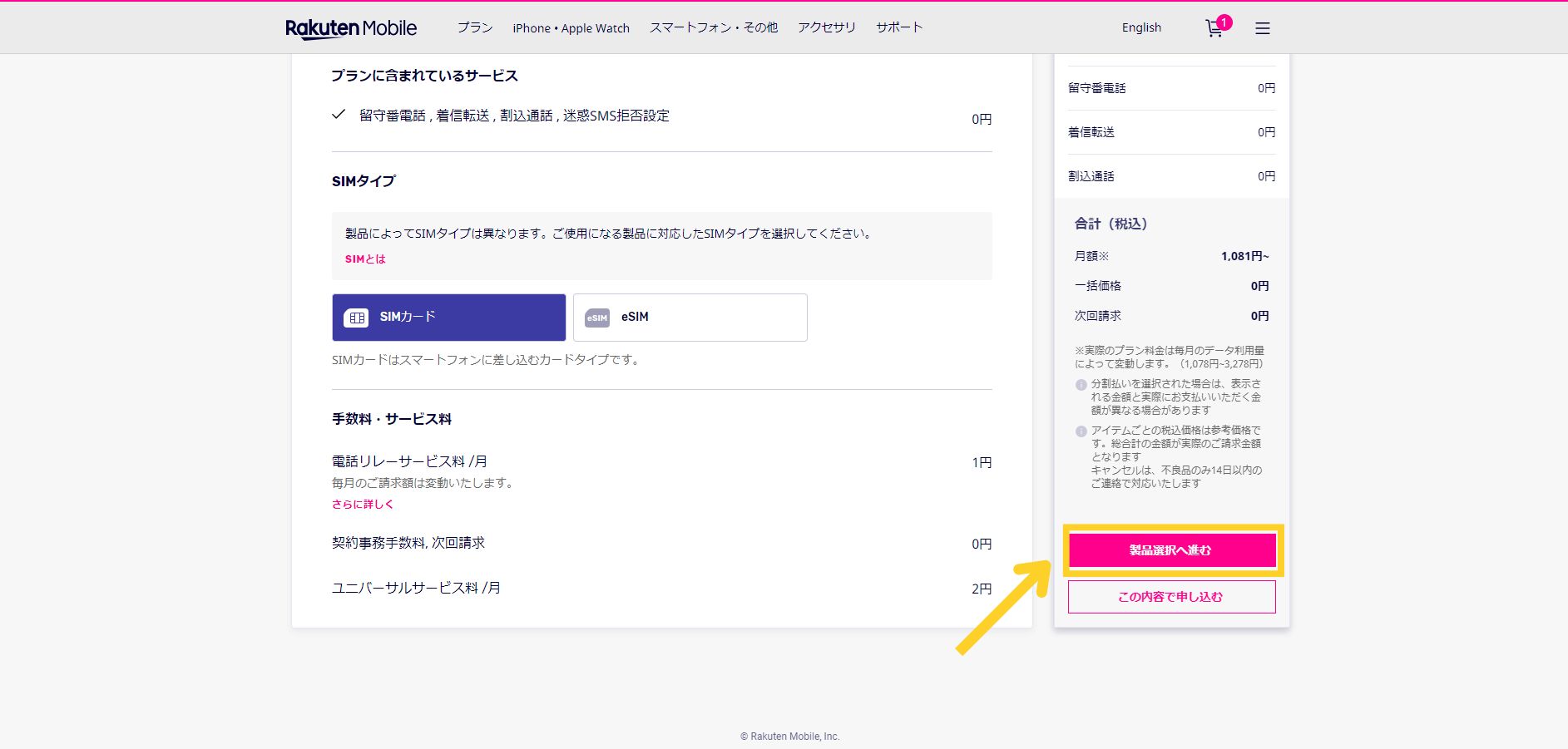This screenshot has height=749, width=1568.
Task: Click the Rakuten Mobile logo
Action: click(x=351, y=28)
